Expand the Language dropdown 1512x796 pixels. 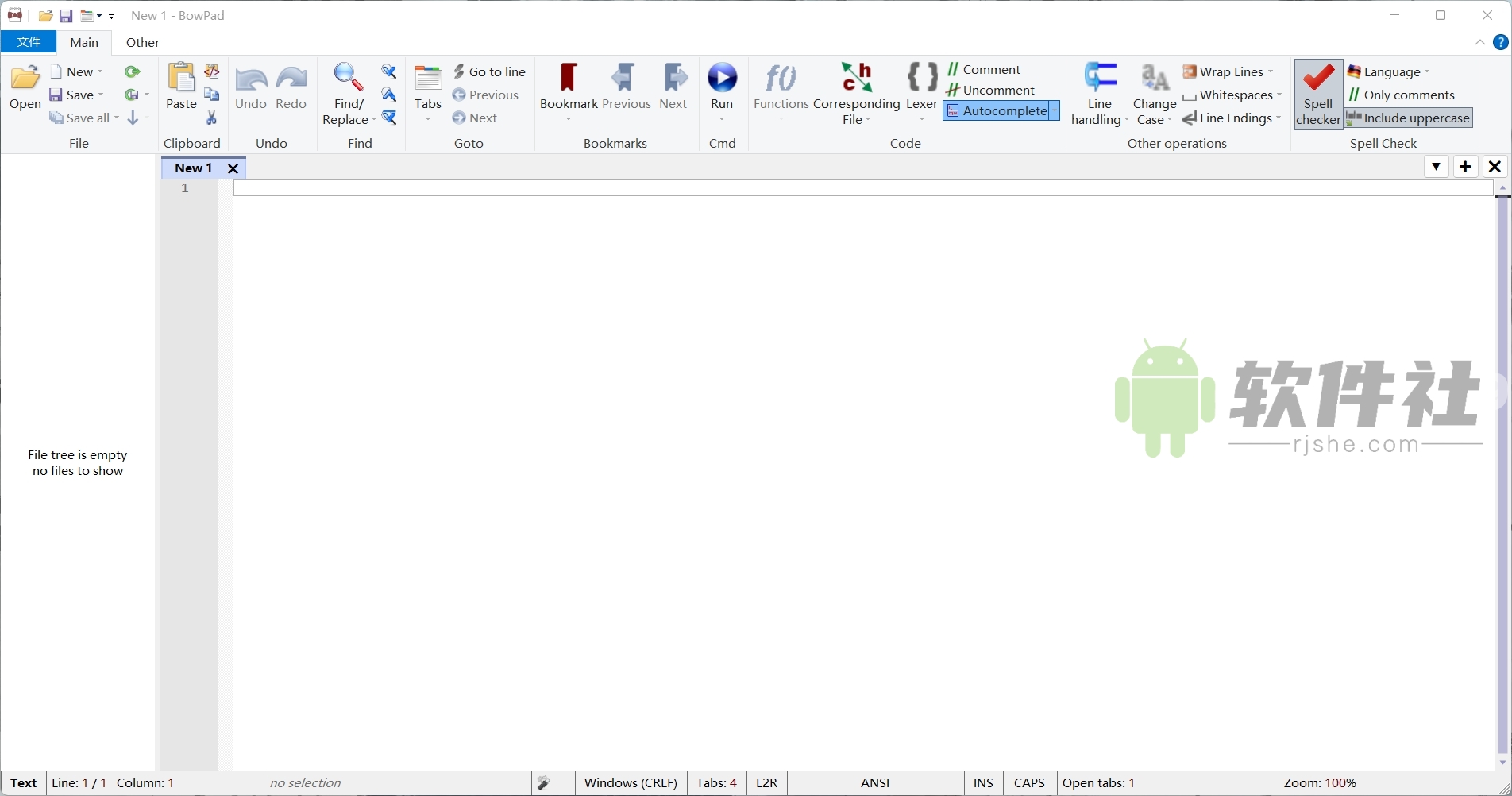pos(1389,72)
